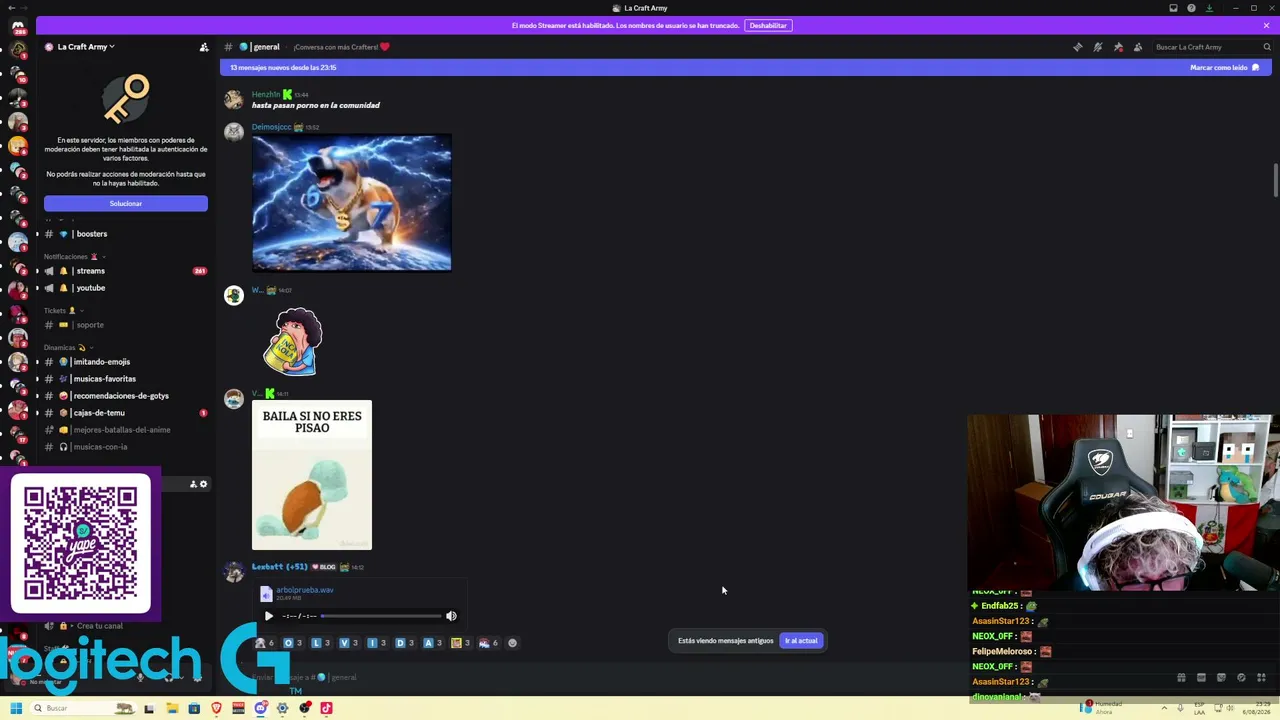Open the threads icon in channel header
Viewport: 1280px width, 720px height.
pyautogui.click(x=1077, y=47)
